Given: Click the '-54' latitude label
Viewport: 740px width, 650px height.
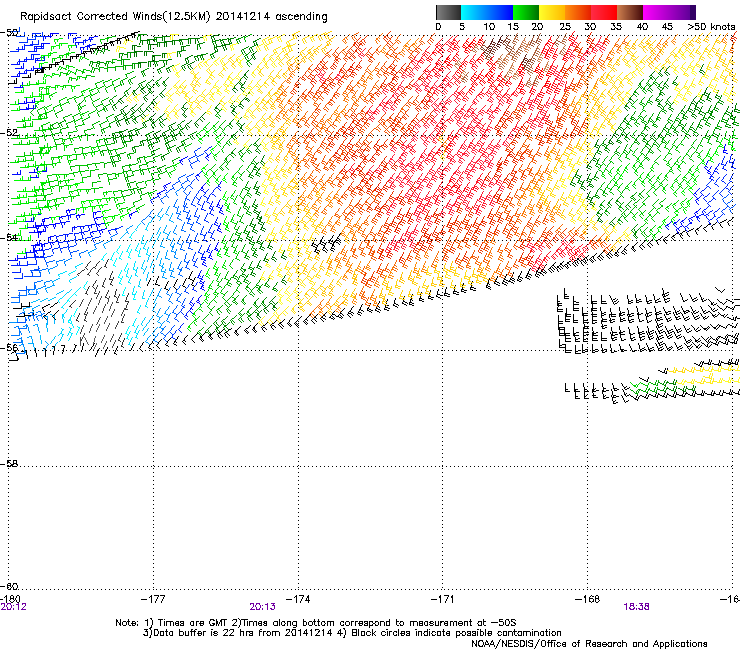Looking at the screenshot, I should click(x=9, y=237).
